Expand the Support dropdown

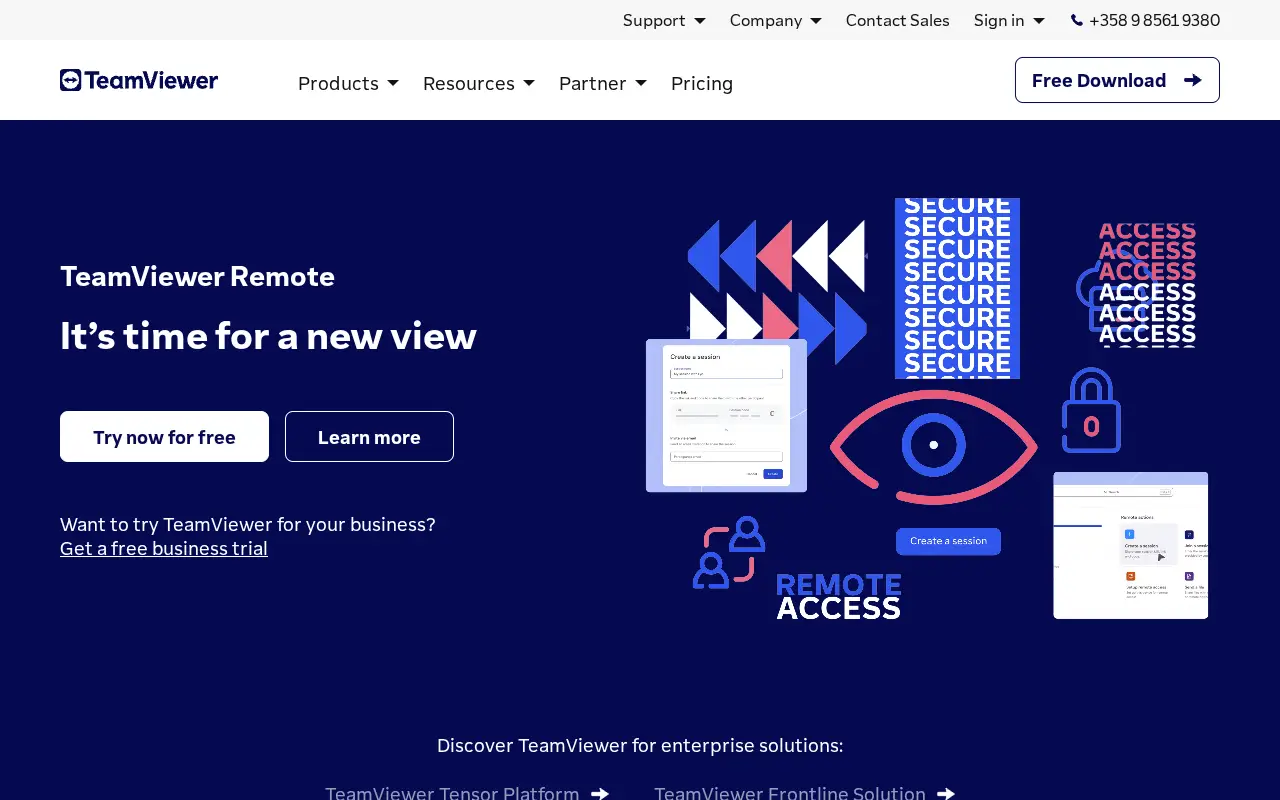click(664, 20)
